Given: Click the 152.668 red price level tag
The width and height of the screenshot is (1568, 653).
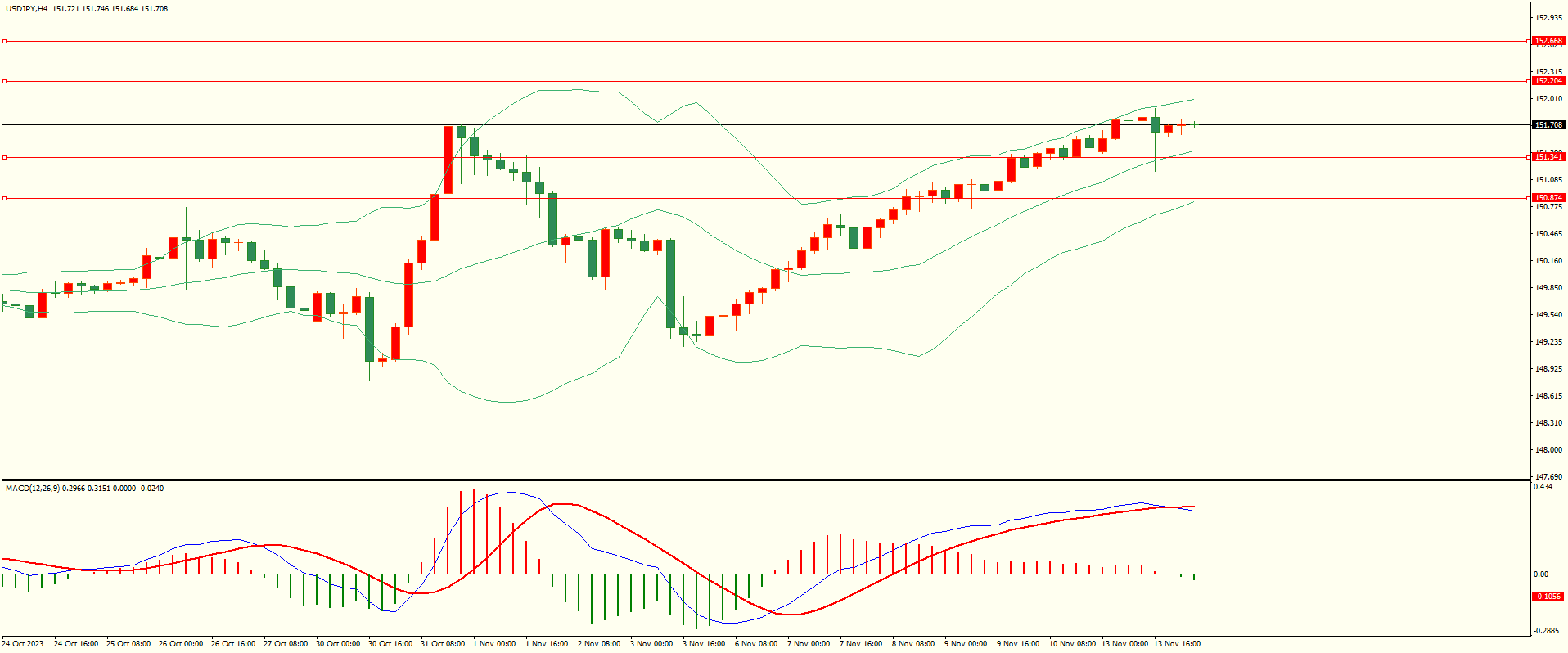Looking at the screenshot, I should click(1548, 41).
